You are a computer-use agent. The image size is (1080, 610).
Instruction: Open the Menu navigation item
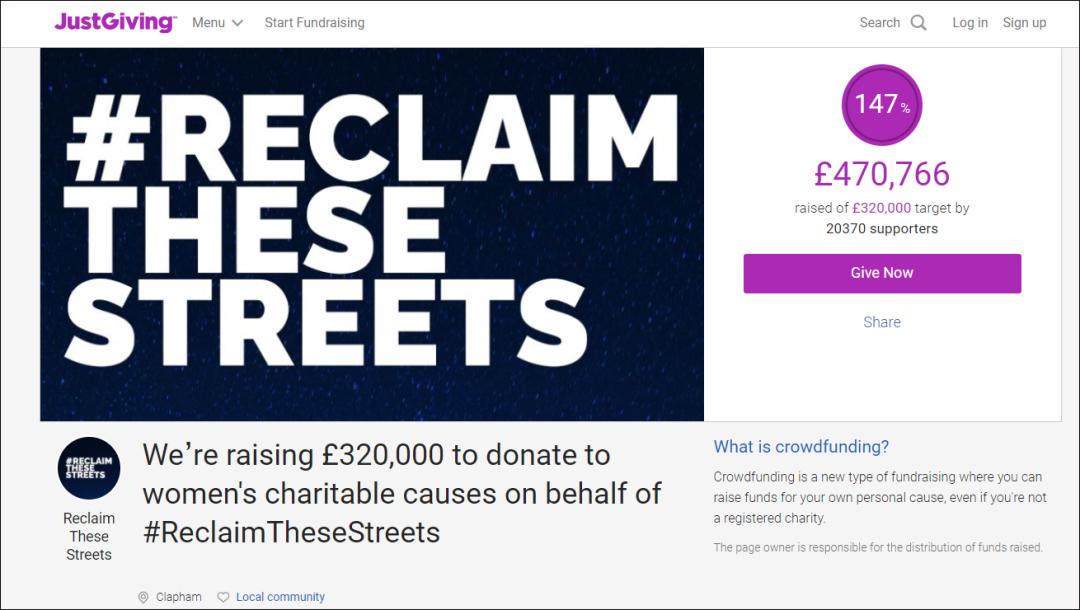(x=209, y=22)
